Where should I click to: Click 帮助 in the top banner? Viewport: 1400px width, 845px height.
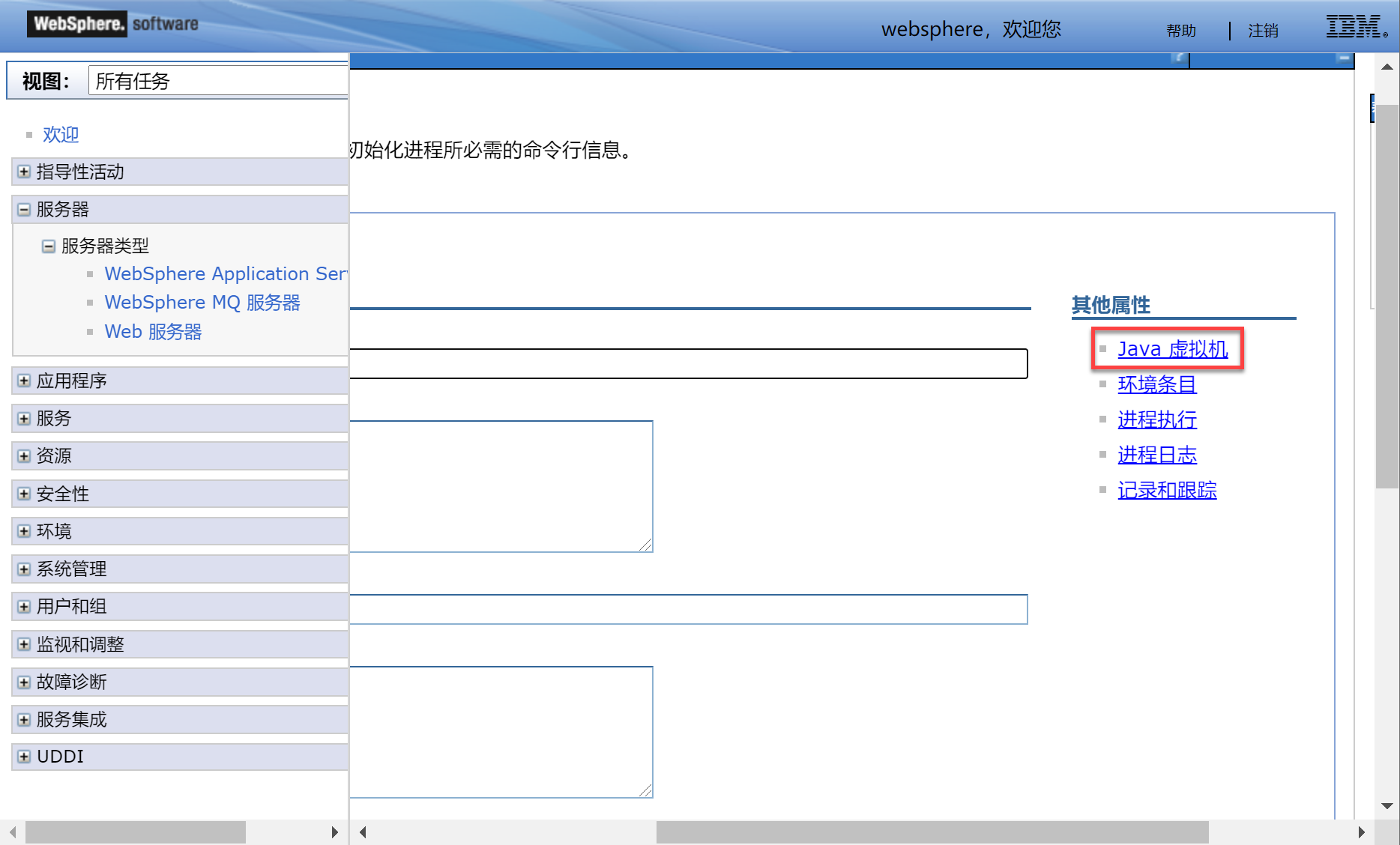coord(1181,31)
